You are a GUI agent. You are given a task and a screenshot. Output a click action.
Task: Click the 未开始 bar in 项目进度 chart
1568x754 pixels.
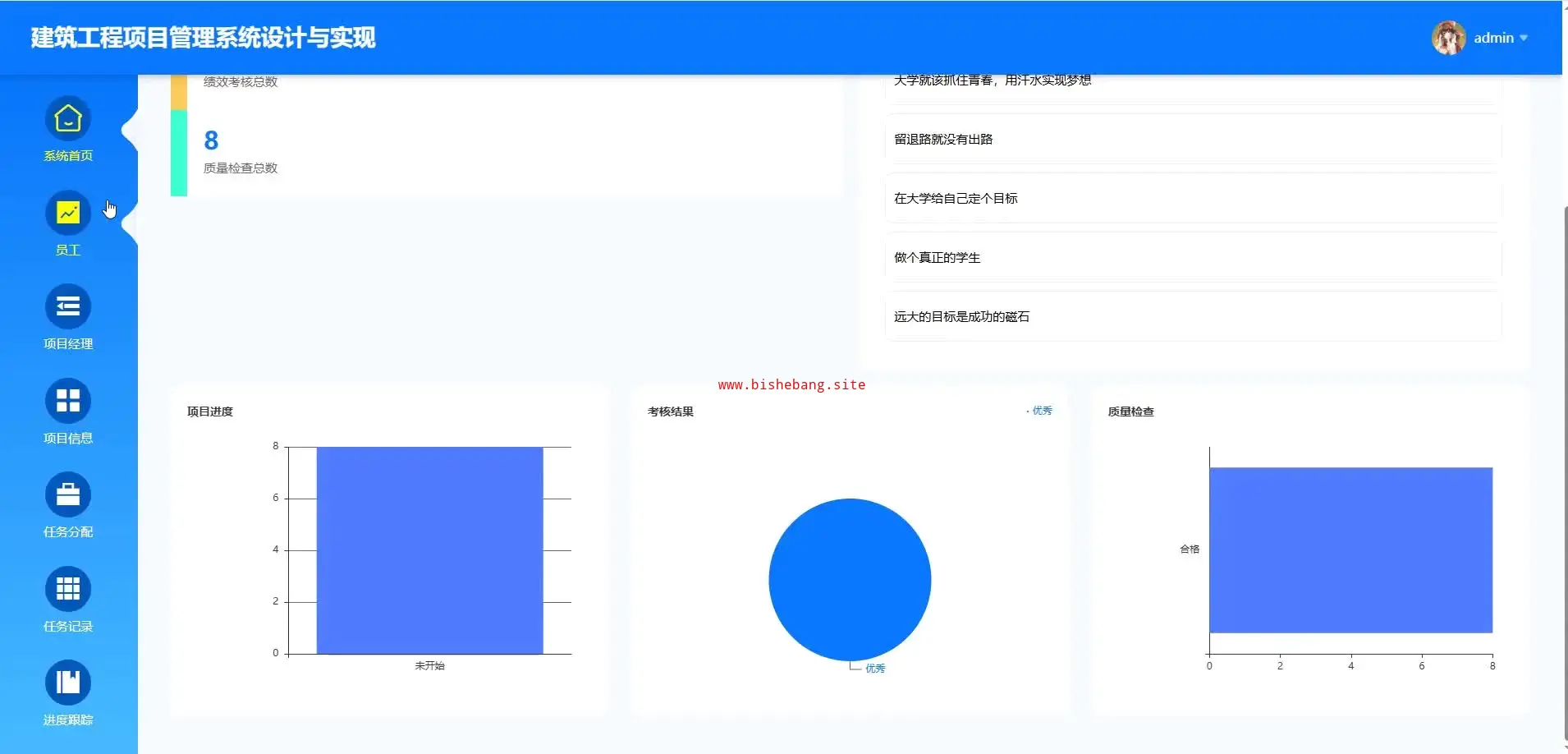coord(429,550)
